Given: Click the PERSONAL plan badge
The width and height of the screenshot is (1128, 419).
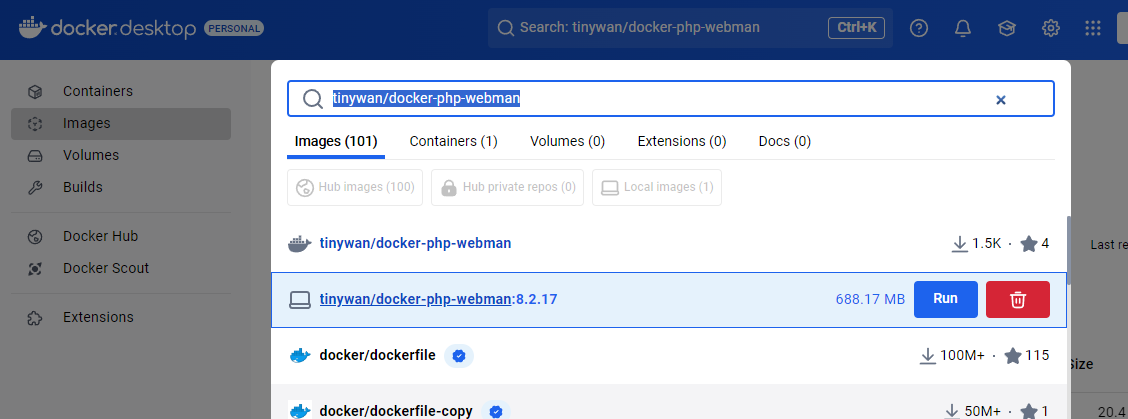Looking at the screenshot, I should [x=235, y=29].
